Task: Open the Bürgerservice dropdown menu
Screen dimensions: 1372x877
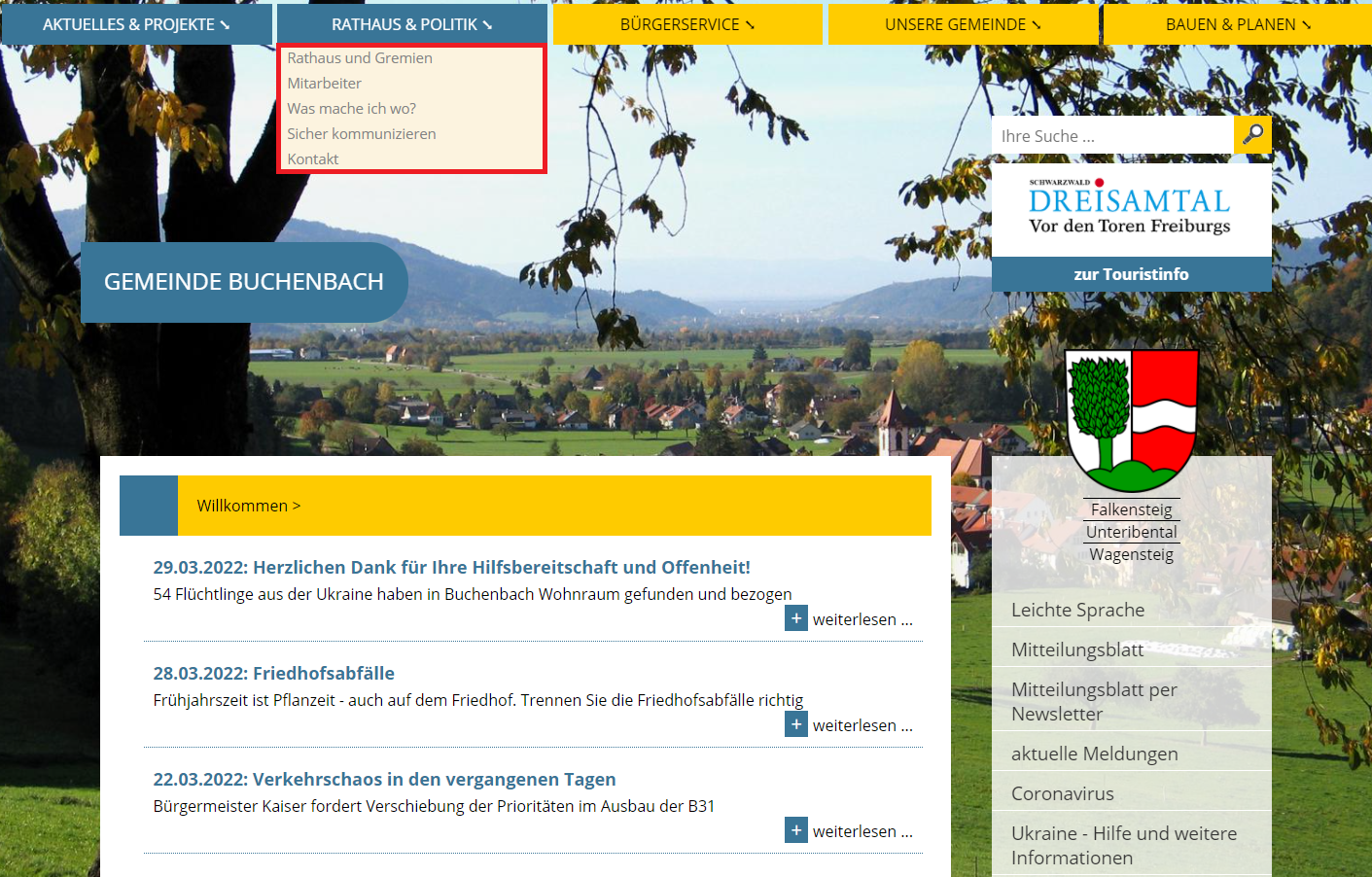Action: click(x=686, y=24)
